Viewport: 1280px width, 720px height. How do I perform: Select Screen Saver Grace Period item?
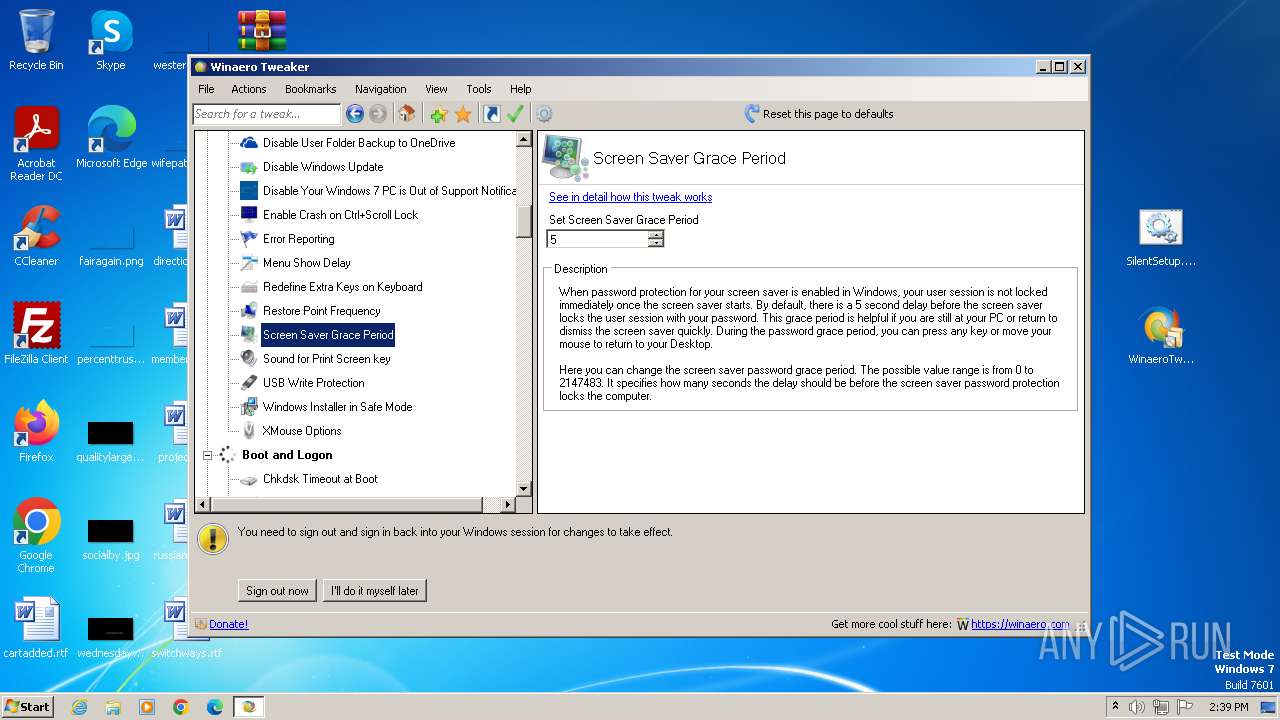pos(328,335)
